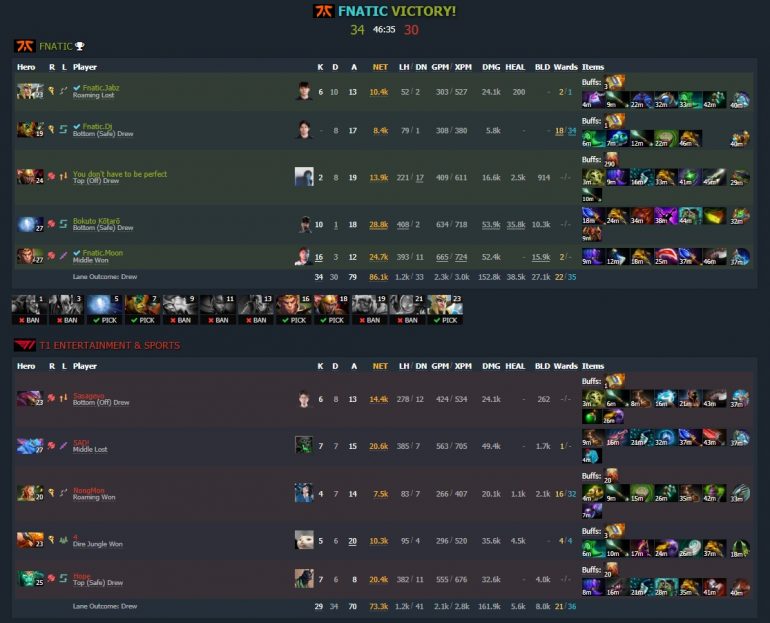The image size is (770, 623).
Task: Sort the Fnatic table by NET header
Action: point(380,67)
